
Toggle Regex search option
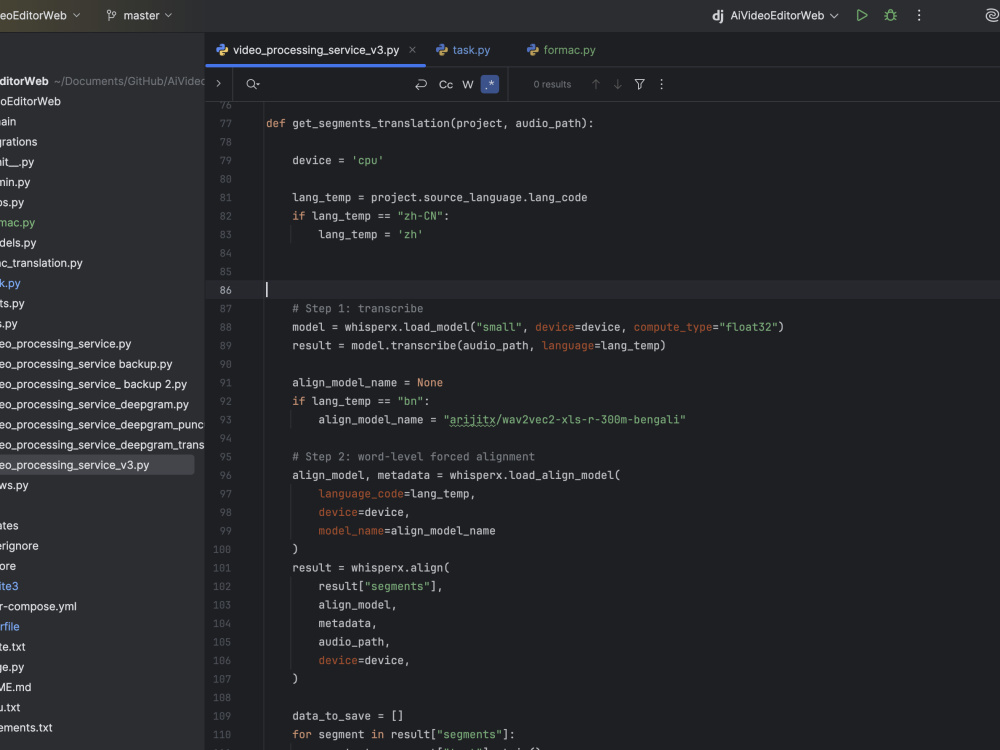click(x=490, y=84)
